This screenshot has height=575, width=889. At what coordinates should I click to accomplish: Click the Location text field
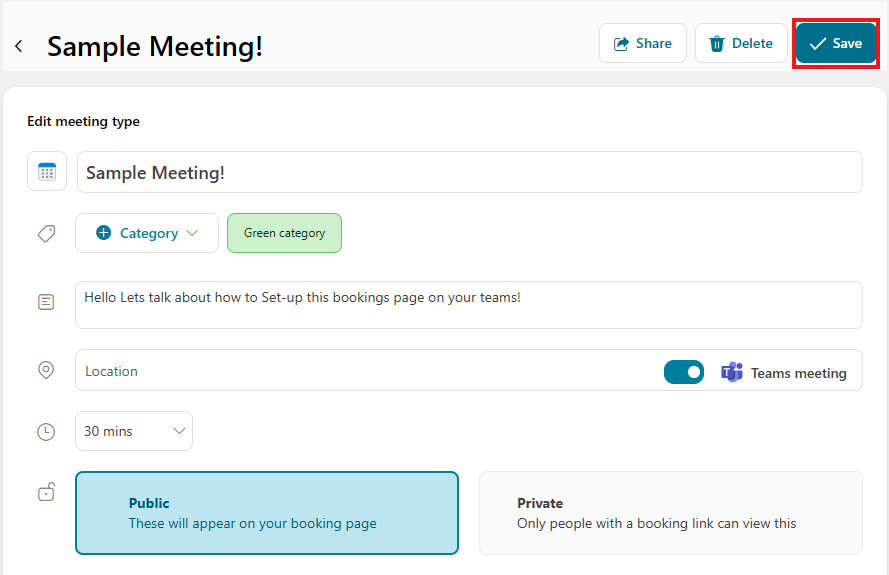(x=360, y=371)
